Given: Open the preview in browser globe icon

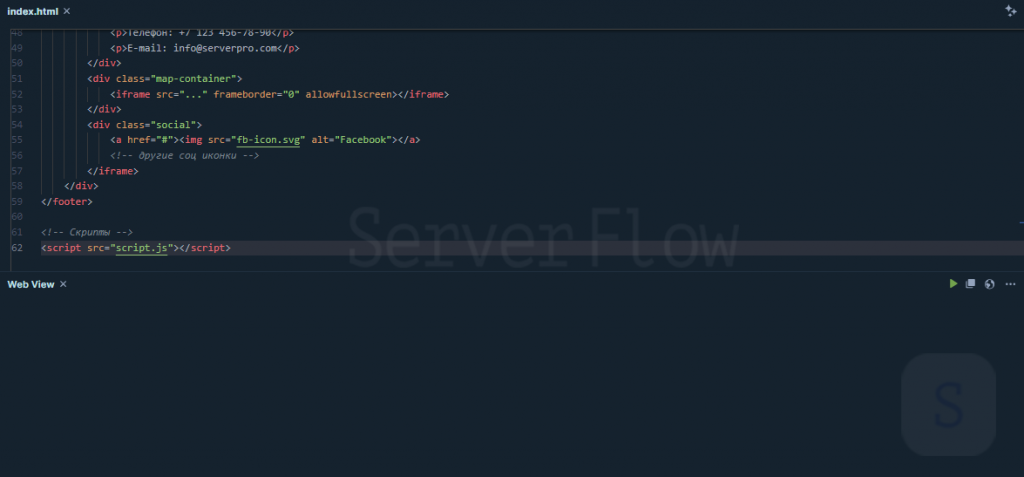Looking at the screenshot, I should tap(989, 284).
